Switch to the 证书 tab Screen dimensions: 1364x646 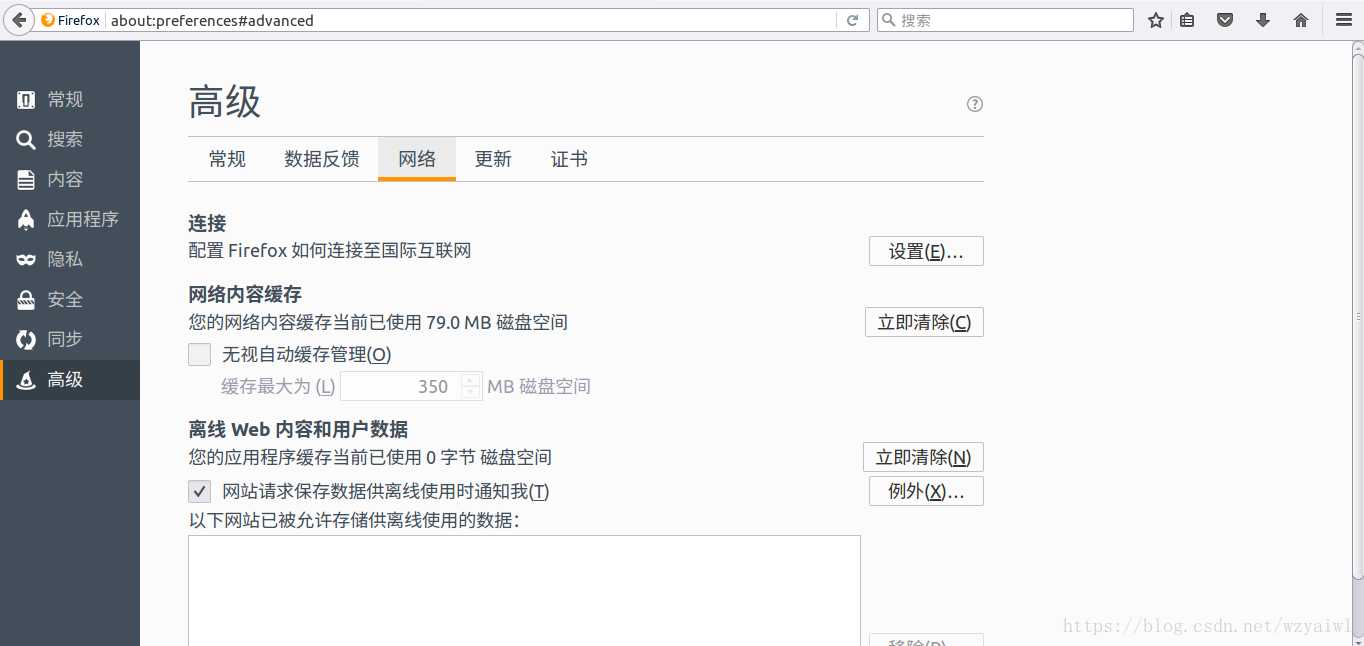[569, 158]
